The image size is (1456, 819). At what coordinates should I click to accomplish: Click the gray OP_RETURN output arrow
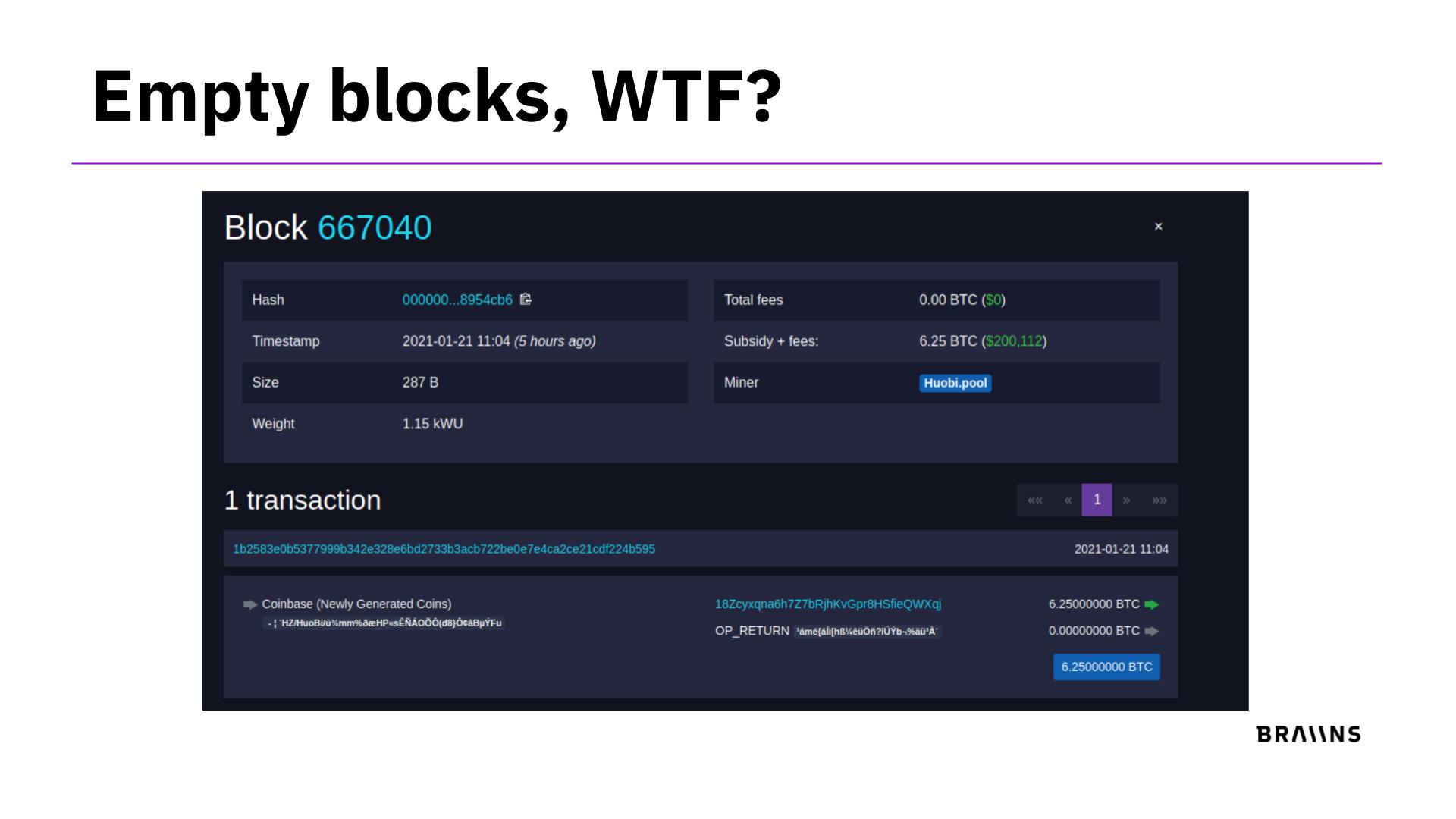coord(1151,631)
